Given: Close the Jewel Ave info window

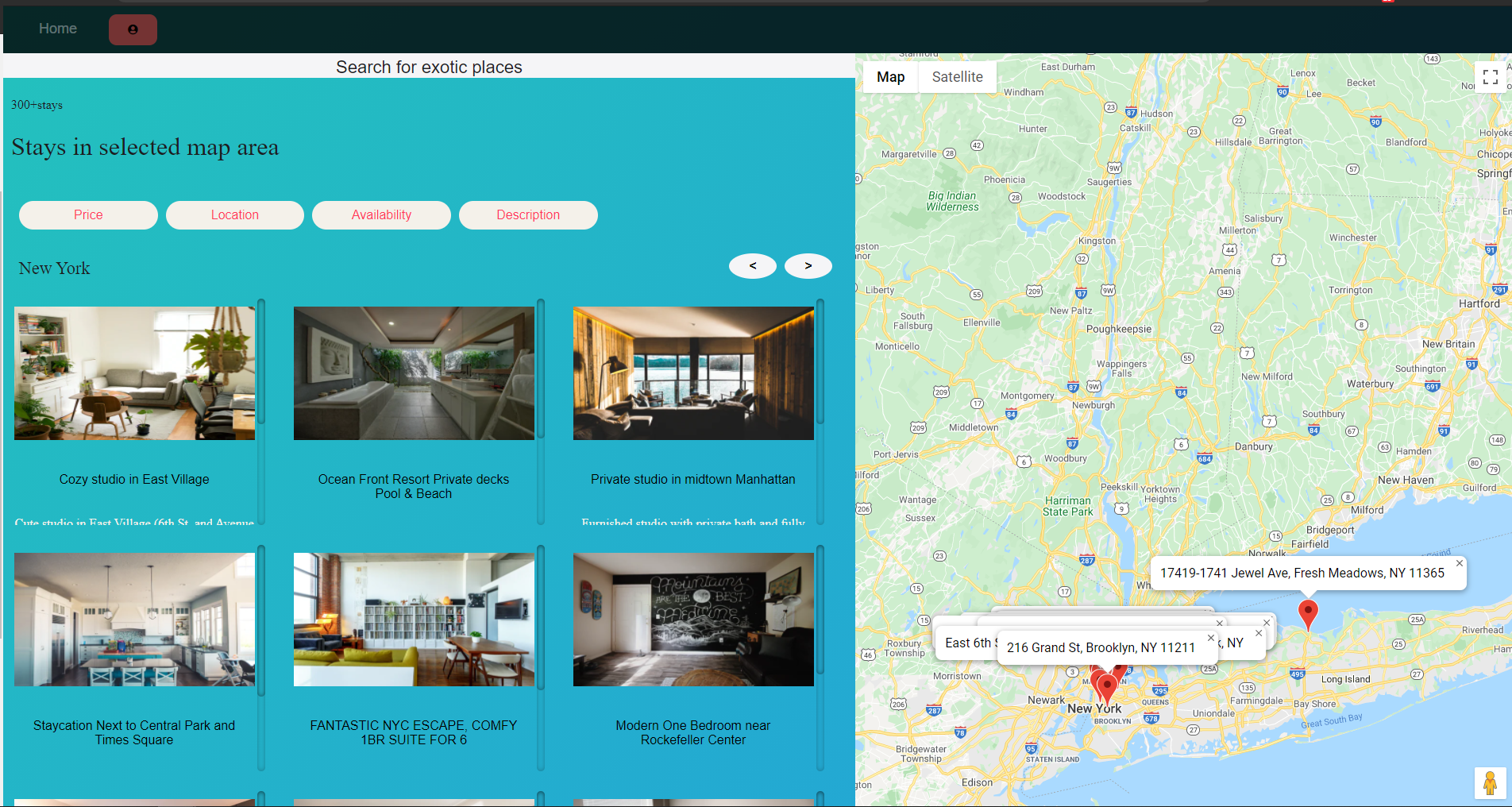Looking at the screenshot, I should 1459,563.
